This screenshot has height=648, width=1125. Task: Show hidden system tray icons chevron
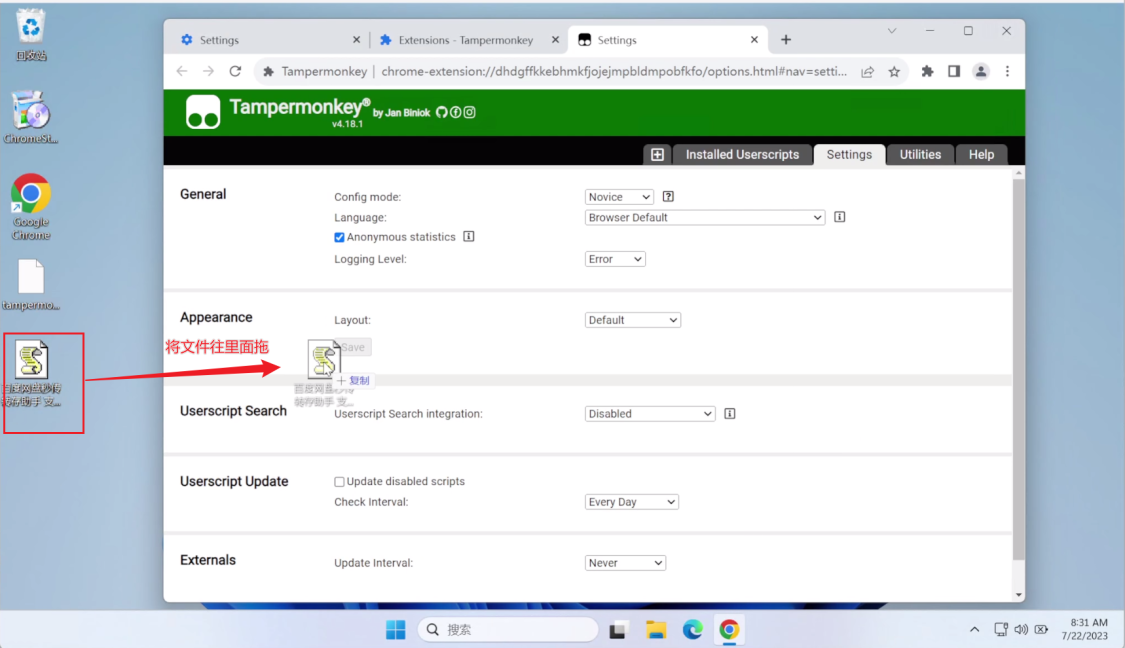974,629
